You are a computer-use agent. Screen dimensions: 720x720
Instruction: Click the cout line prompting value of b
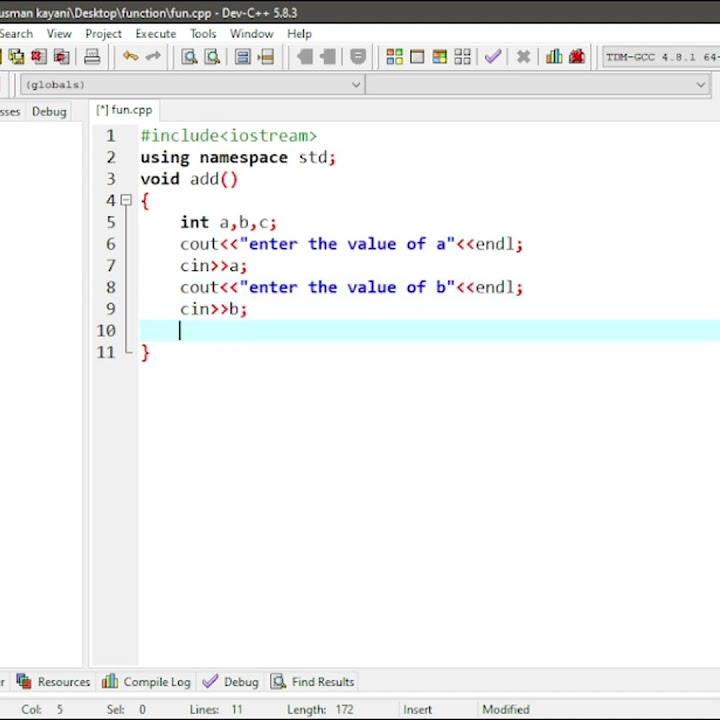tap(351, 287)
